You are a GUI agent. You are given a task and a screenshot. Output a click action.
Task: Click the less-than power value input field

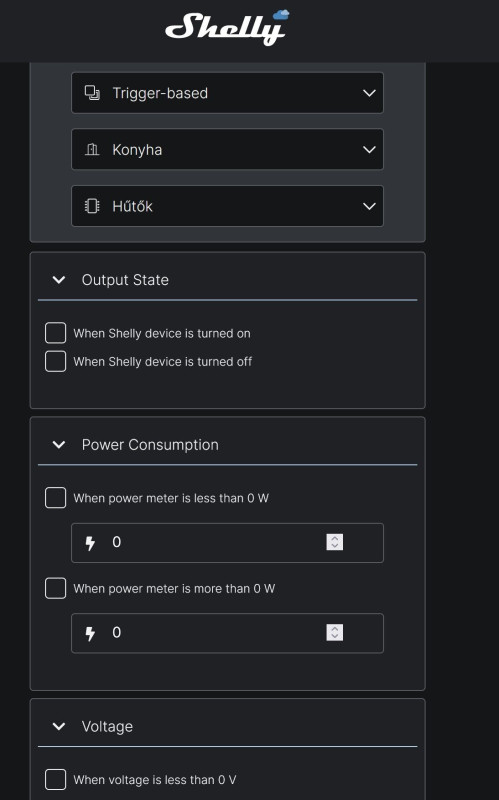pyautogui.click(x=228, y=543)
